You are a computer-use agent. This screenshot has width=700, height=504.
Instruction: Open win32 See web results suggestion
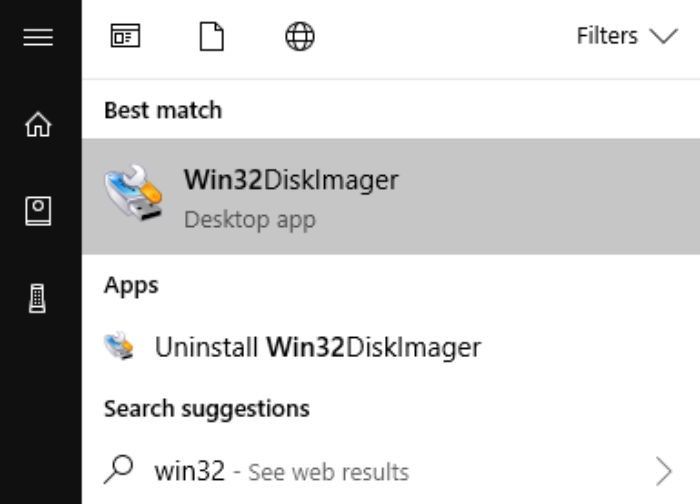[281, 471]
